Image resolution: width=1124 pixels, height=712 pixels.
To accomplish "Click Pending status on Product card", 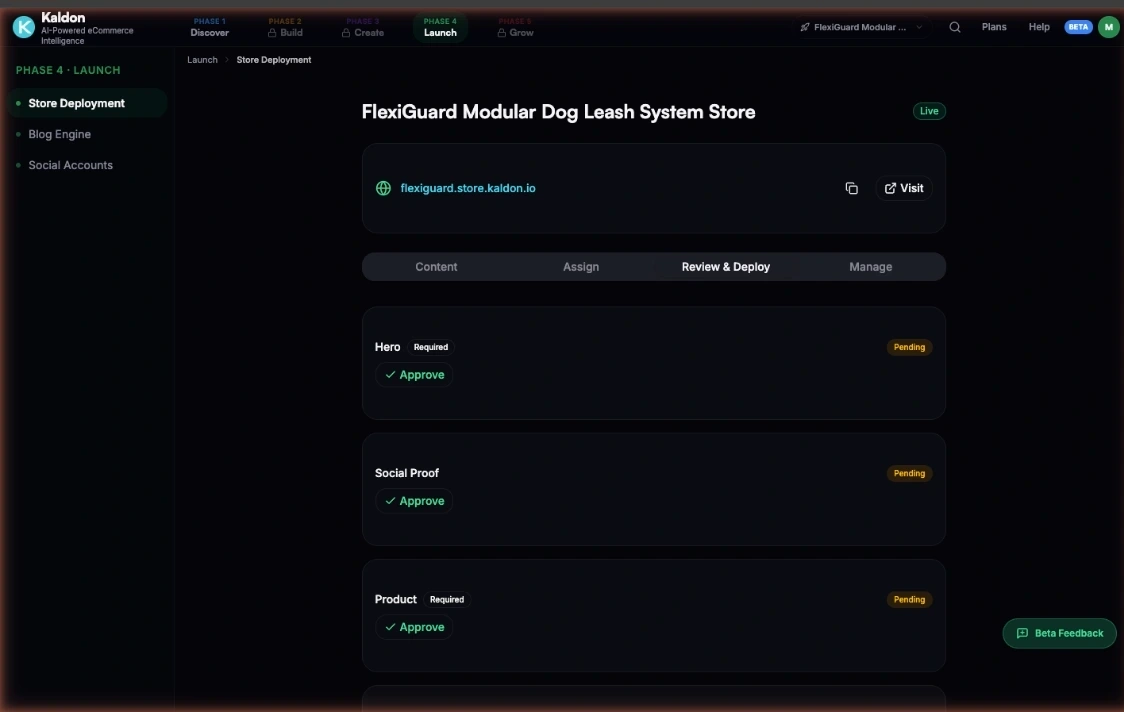I will [x=909, y=599].
